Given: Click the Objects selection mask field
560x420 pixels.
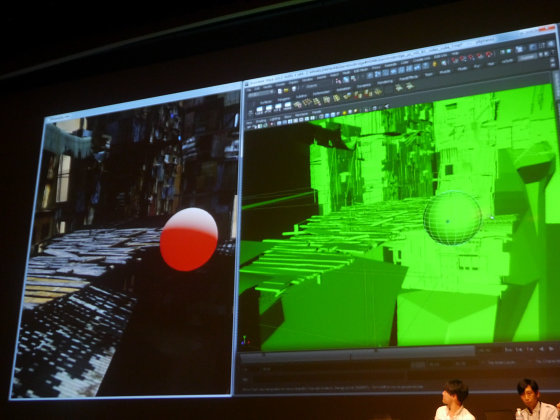Looking at the screenshot, I should tap(311, 86).
